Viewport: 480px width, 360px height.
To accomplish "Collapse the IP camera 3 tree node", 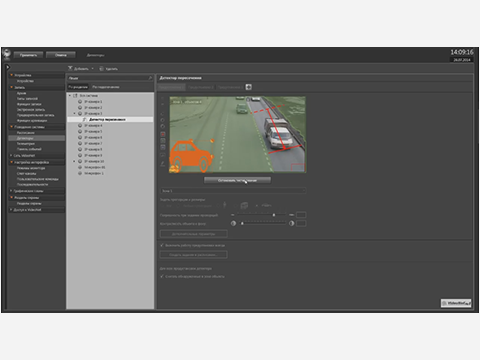I will [x=74, y=114].
